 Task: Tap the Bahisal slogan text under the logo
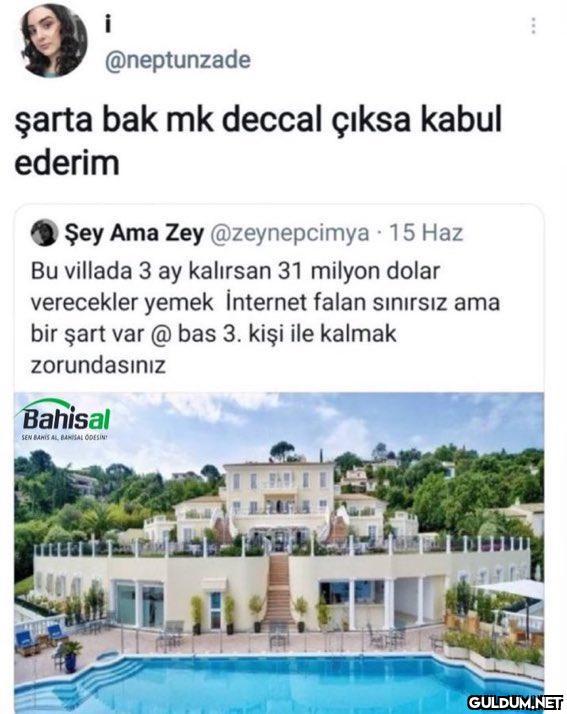click(x=65, y=437)
